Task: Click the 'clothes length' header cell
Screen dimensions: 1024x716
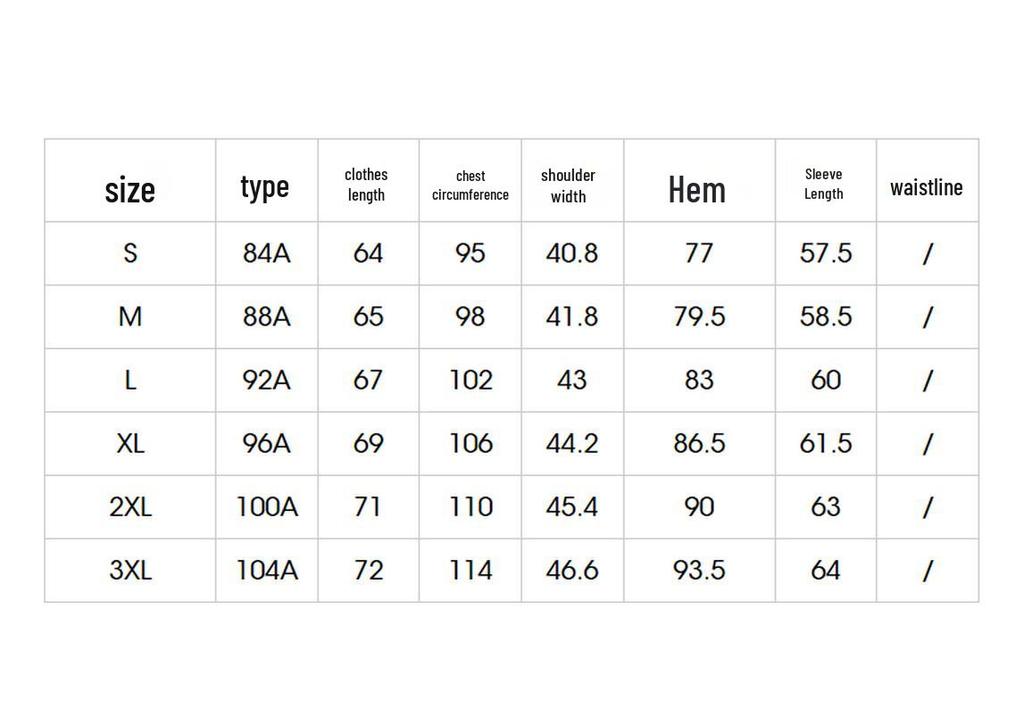Action: pos(366,185)
